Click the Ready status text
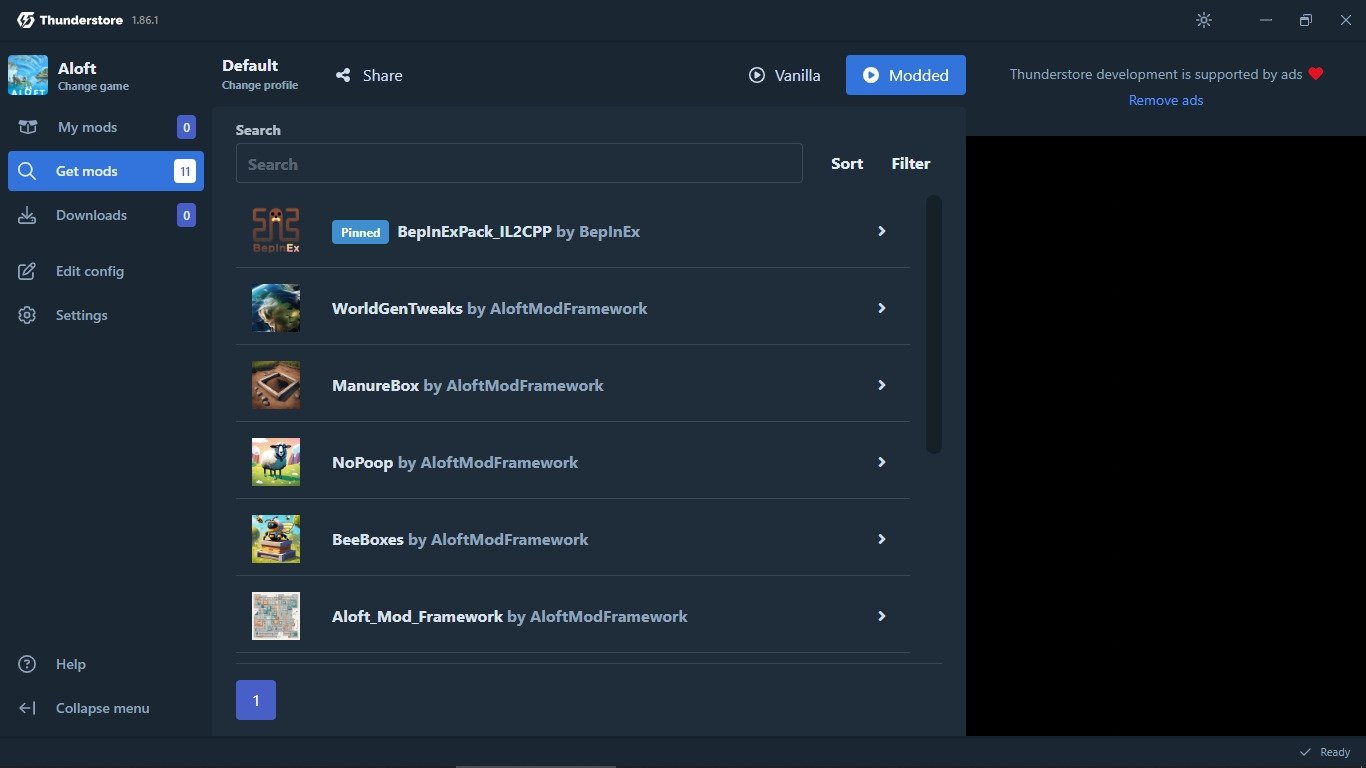Viewport: 1366px width, 768px height. [x=1335, y=752]
